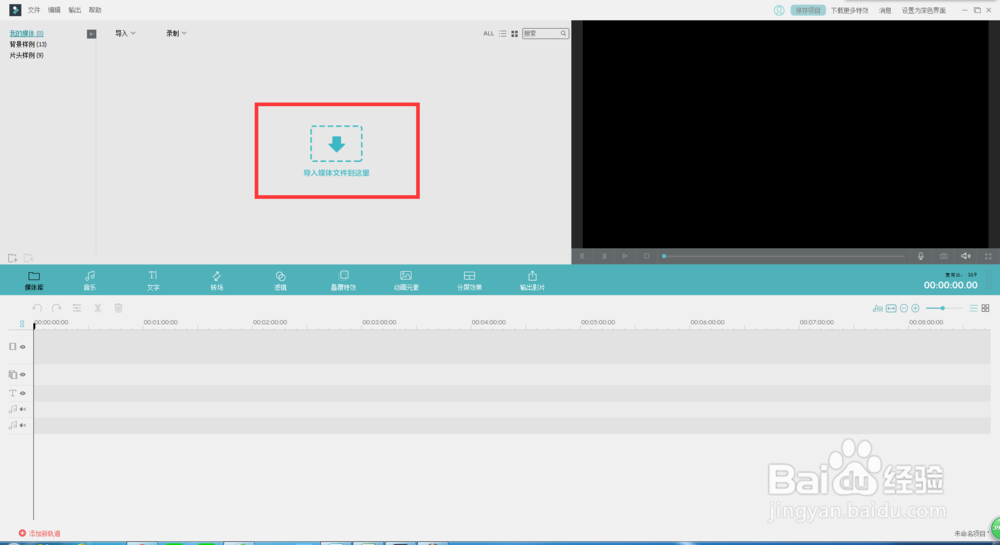1000x545 pixels.
Task: Click the video track film icon
Action: (12, 346)
